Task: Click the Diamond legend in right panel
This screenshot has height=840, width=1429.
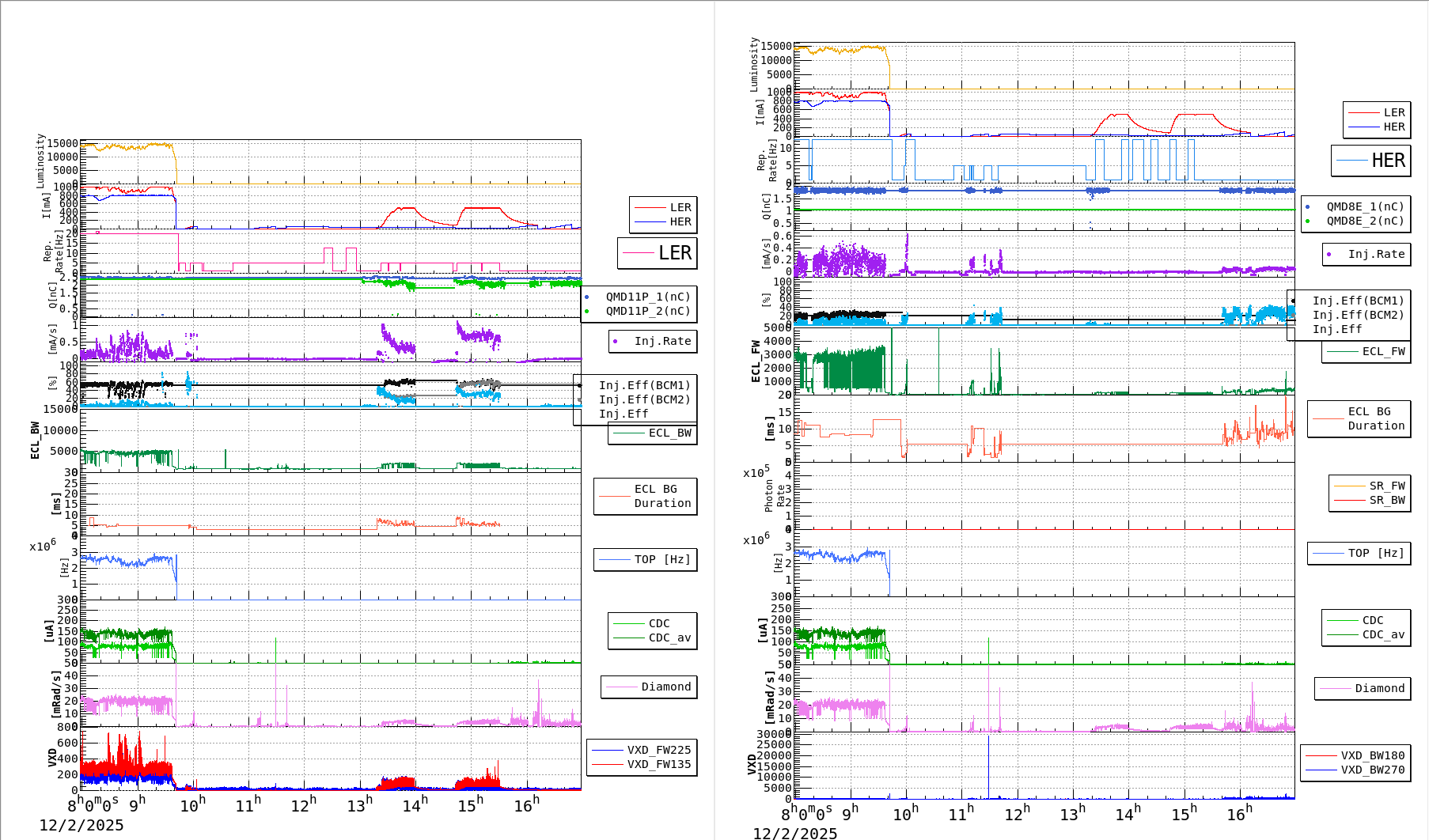Action: pyautogui.click(x=1379, y=688)
